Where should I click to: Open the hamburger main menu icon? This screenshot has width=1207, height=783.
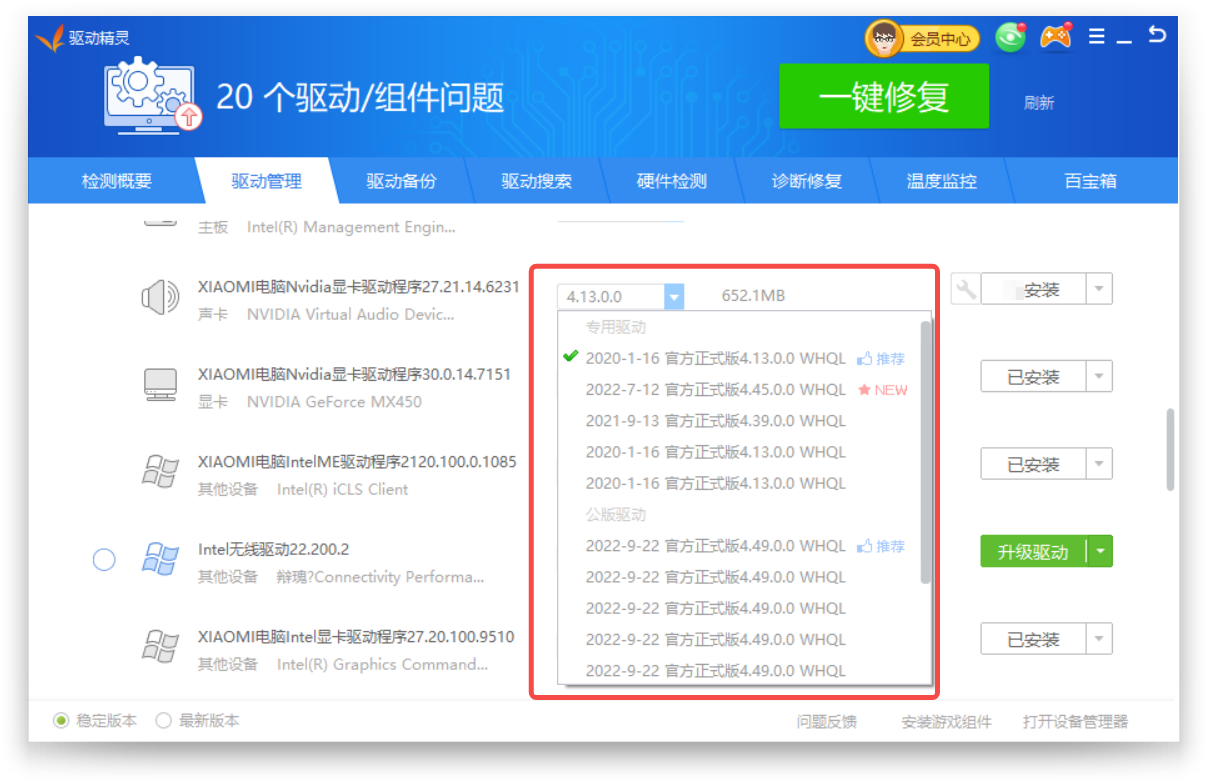[x=1097, y=37]
